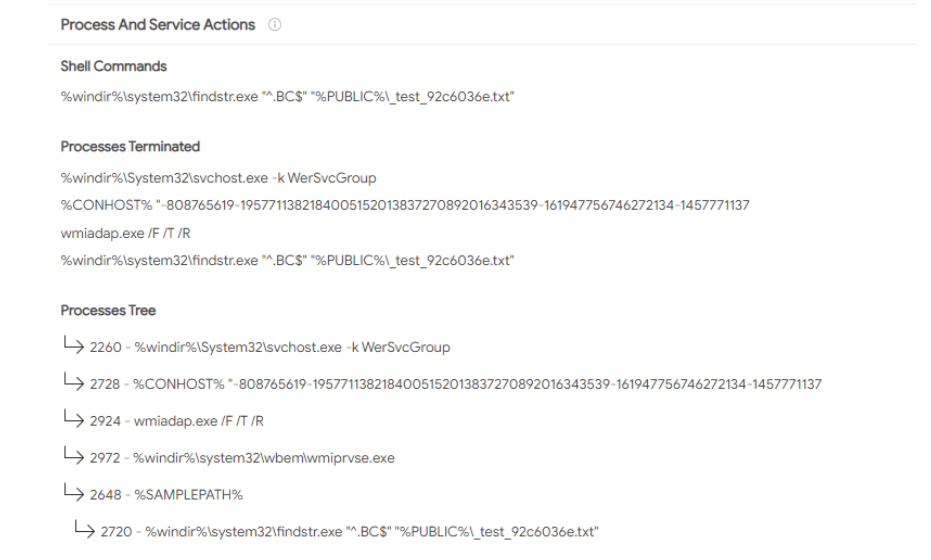Click the tree arrow icon for process 2924
Screen dimensions: 931x560
click(74, 418)
